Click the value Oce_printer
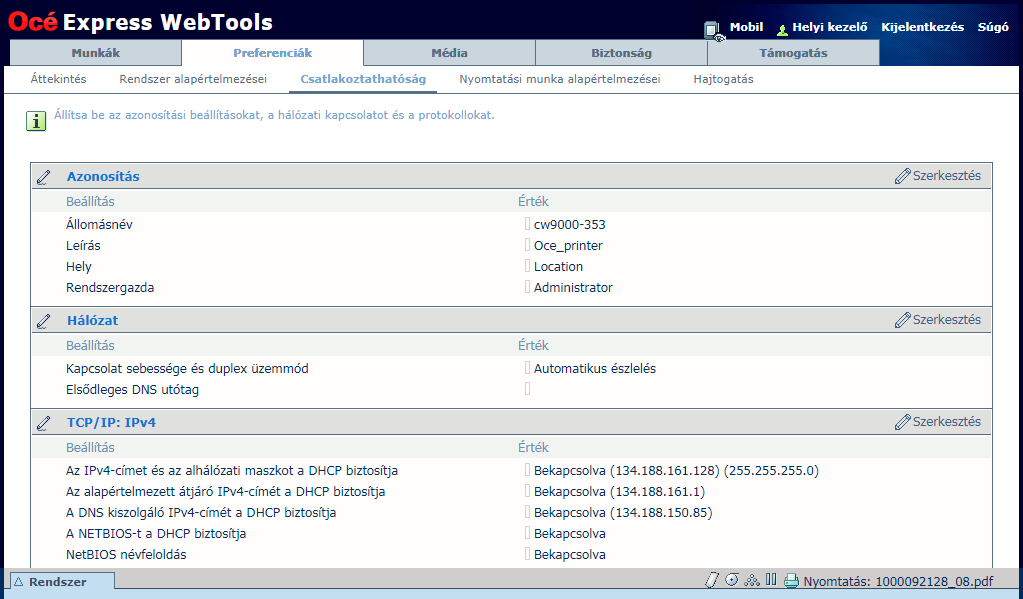 [568, 246]
